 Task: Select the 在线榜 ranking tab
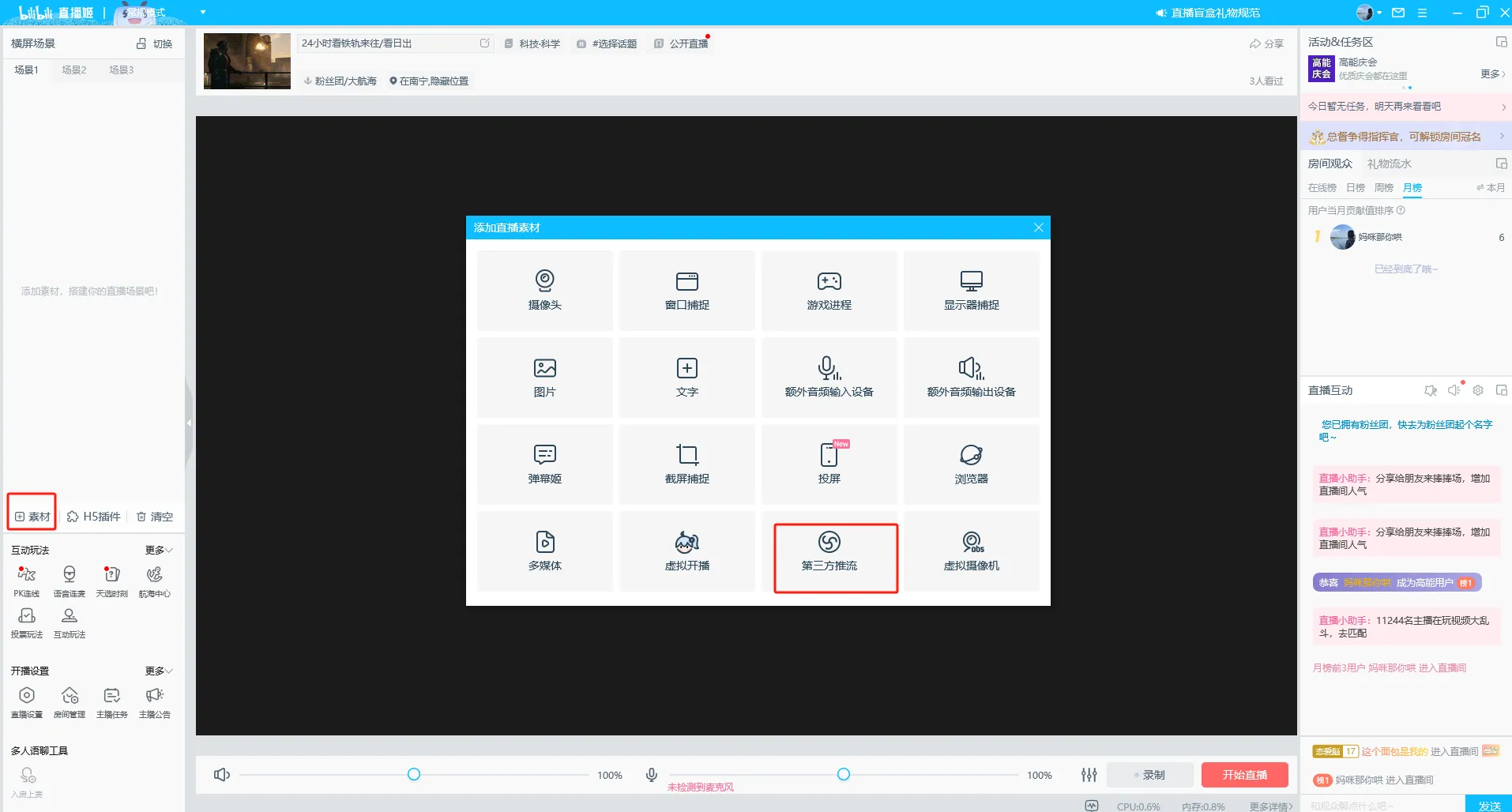1322,188
